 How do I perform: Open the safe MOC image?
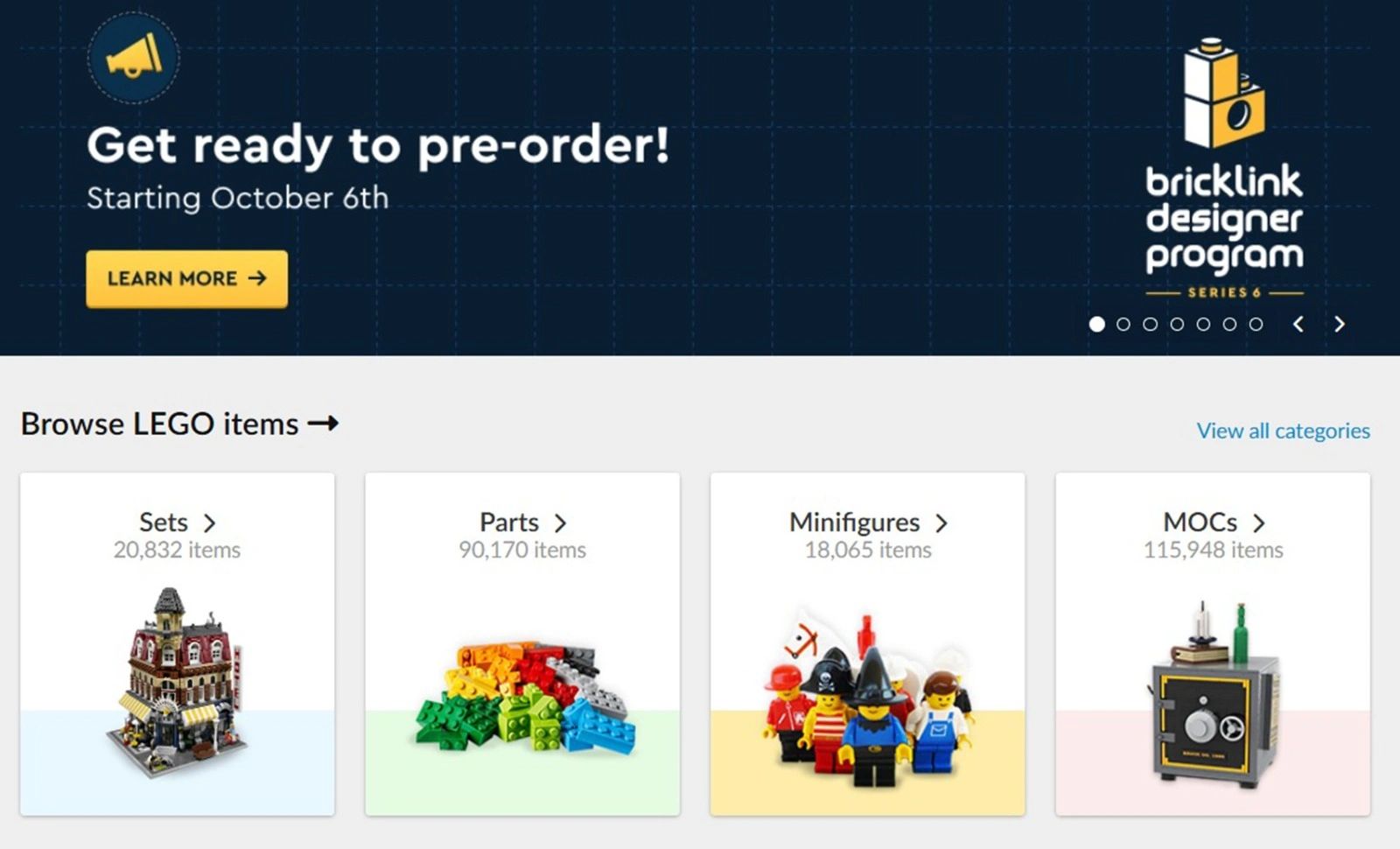[1213, 694]
